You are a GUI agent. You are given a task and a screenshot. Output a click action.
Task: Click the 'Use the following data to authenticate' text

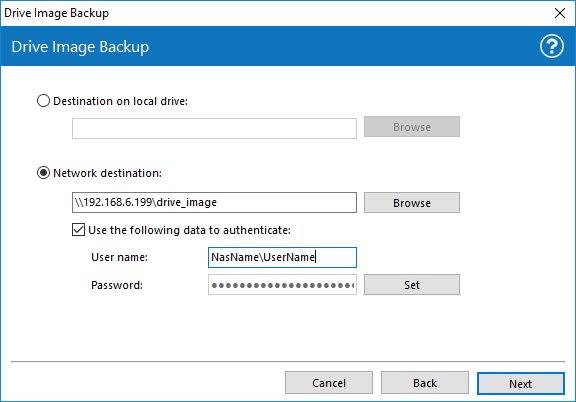click(189, 230)
